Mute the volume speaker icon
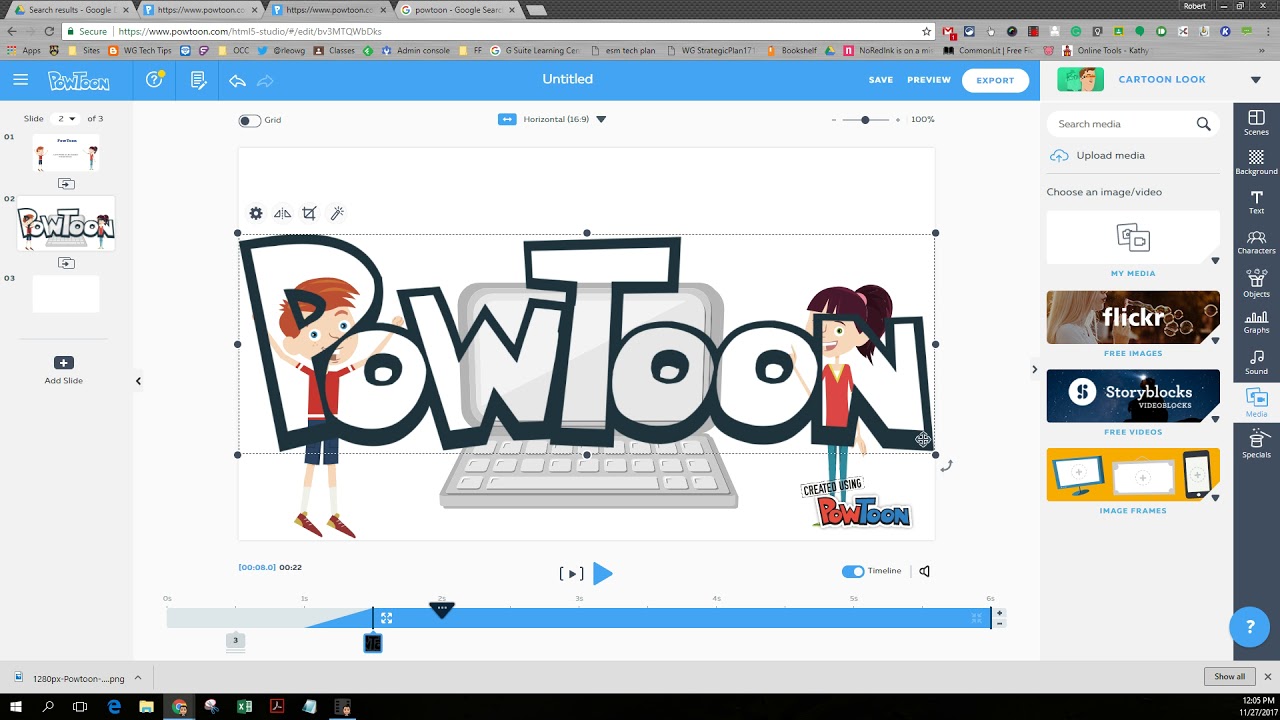Viewport: 1280px width, 720px height. click(925, 571)
